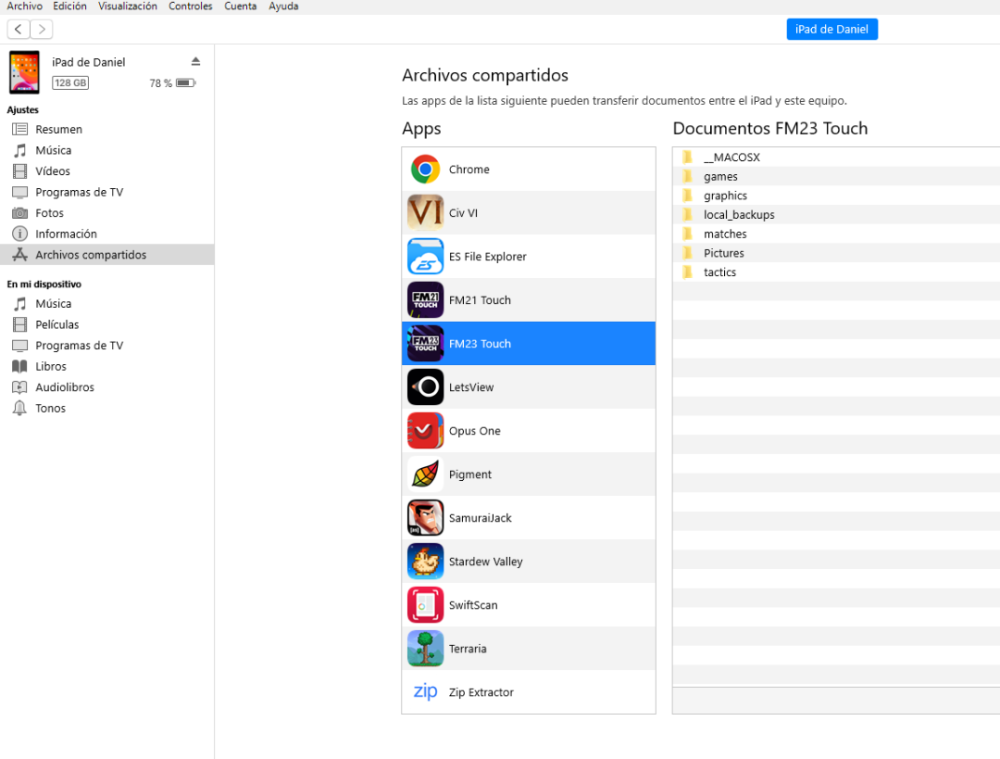This screenshot has height=759, width=1000.
Task: Select the graphics folder
Action: click(836, 195)
